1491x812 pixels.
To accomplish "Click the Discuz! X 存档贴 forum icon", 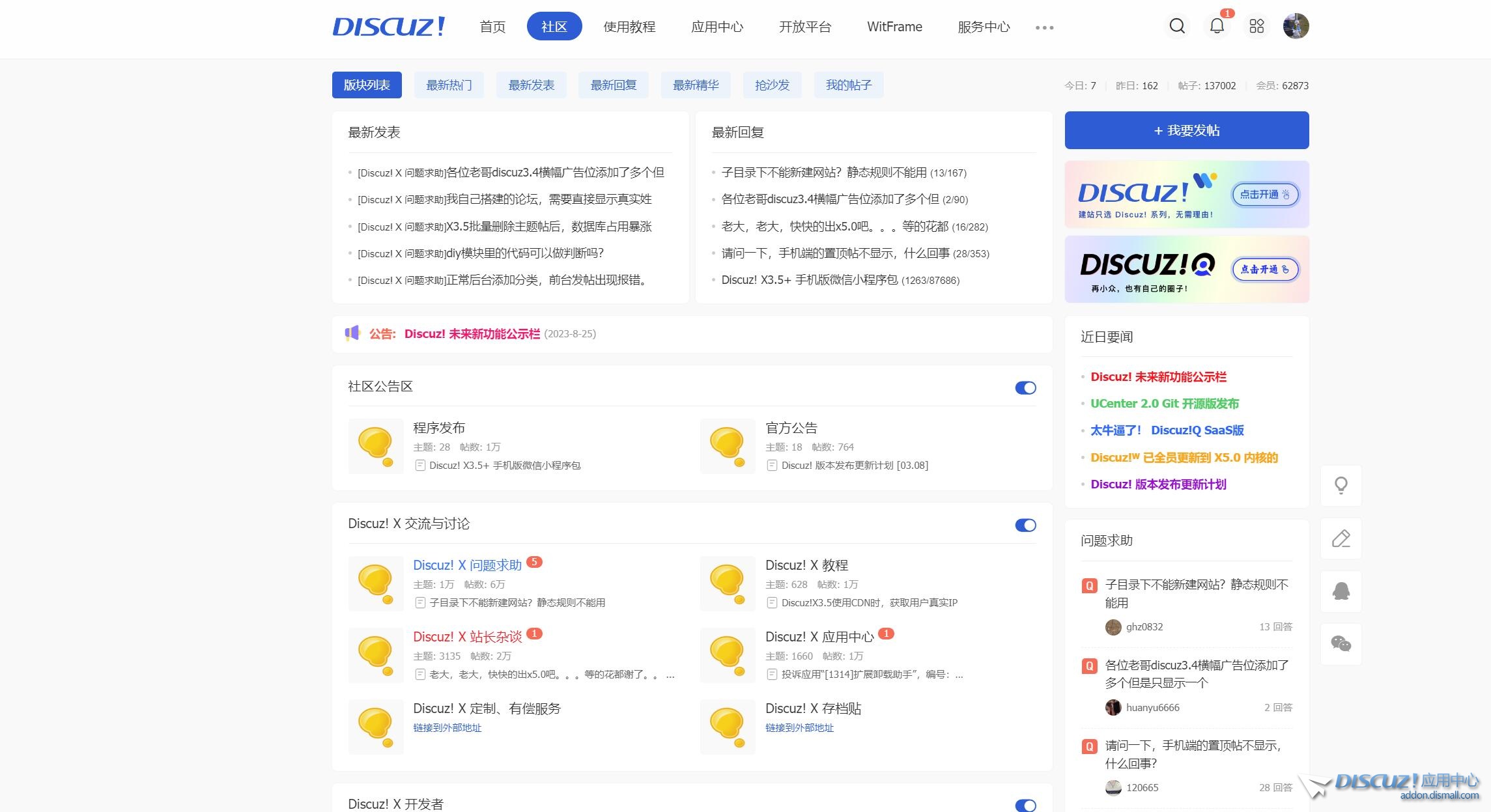I will 728,727.
